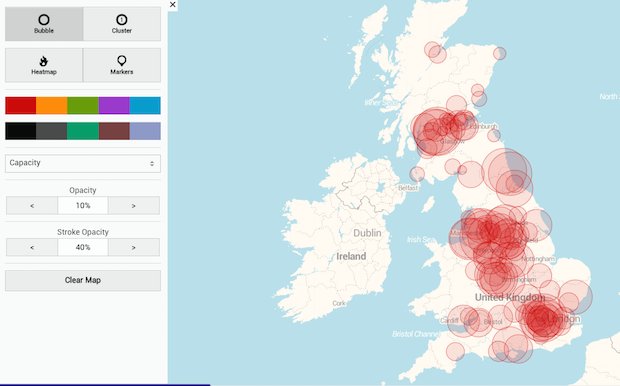Select the Bubble map mode
This screenshot has width=620, height=386.
[44, 24]
